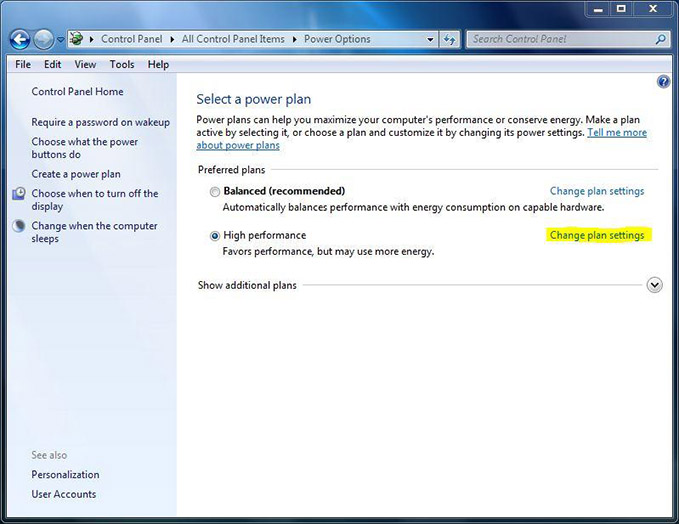Open the blue help question mark icon
Image resolution: width=679 pixels, height=524 pixels.
[663, 81]
